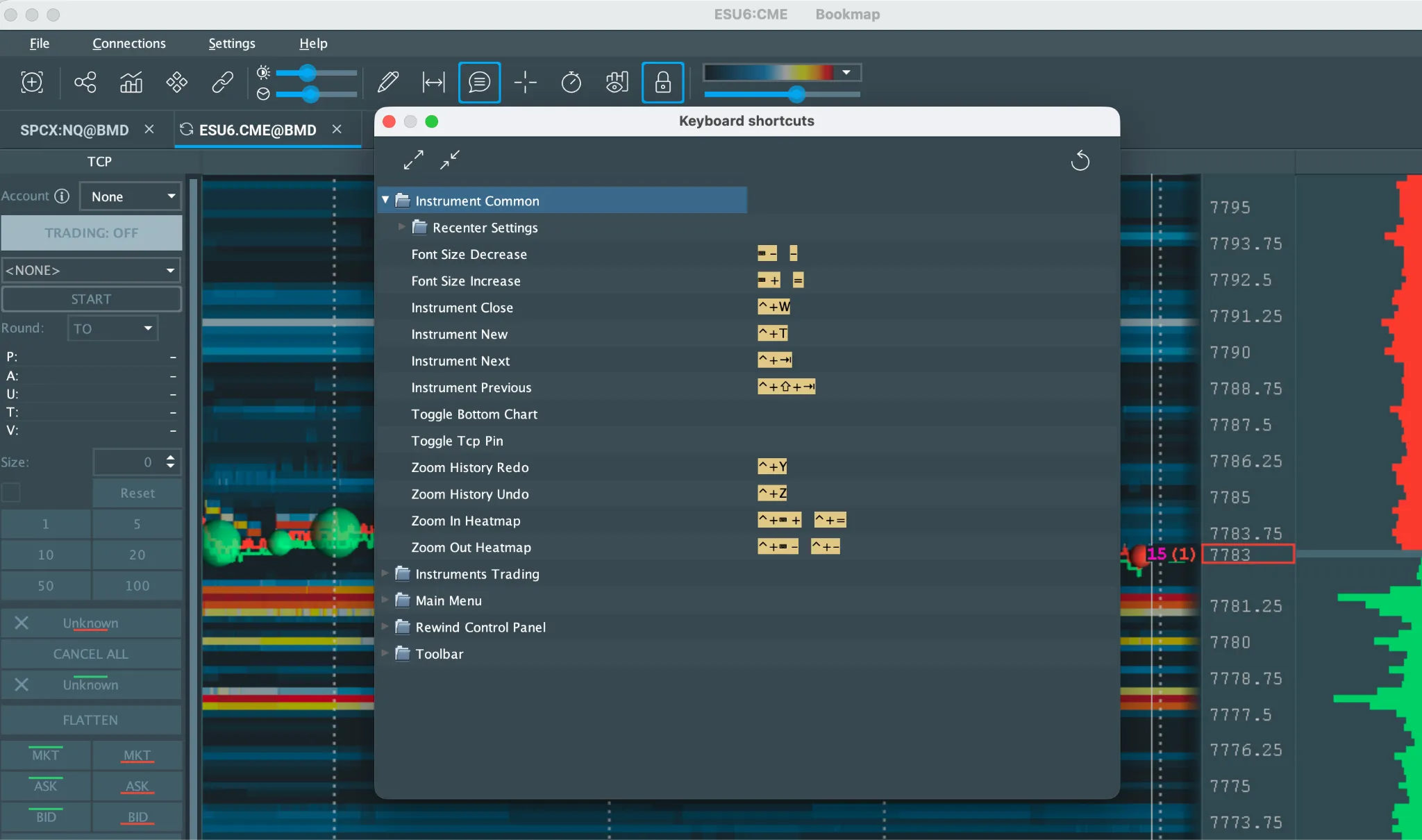Viewport: 1422px width, 840px height.
Task: Click the brightness sun icon
Action: (x=263, y=72)
